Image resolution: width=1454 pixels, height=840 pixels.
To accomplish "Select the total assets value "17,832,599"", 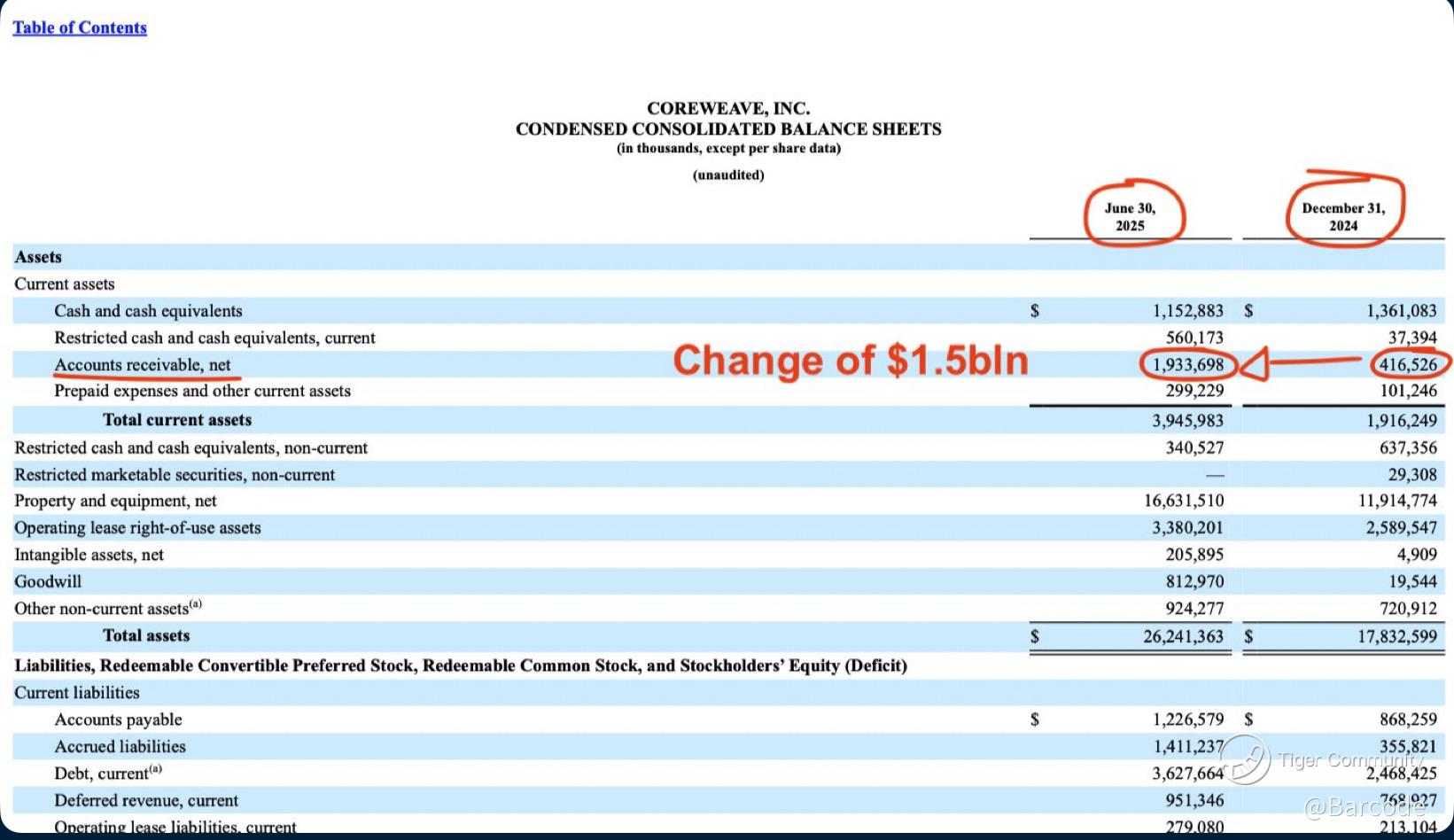I will pos(1397,637).
